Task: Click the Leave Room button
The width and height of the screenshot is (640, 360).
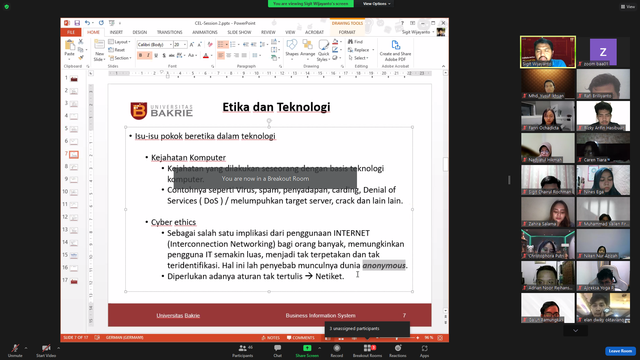Action: [x=620, y=351]
